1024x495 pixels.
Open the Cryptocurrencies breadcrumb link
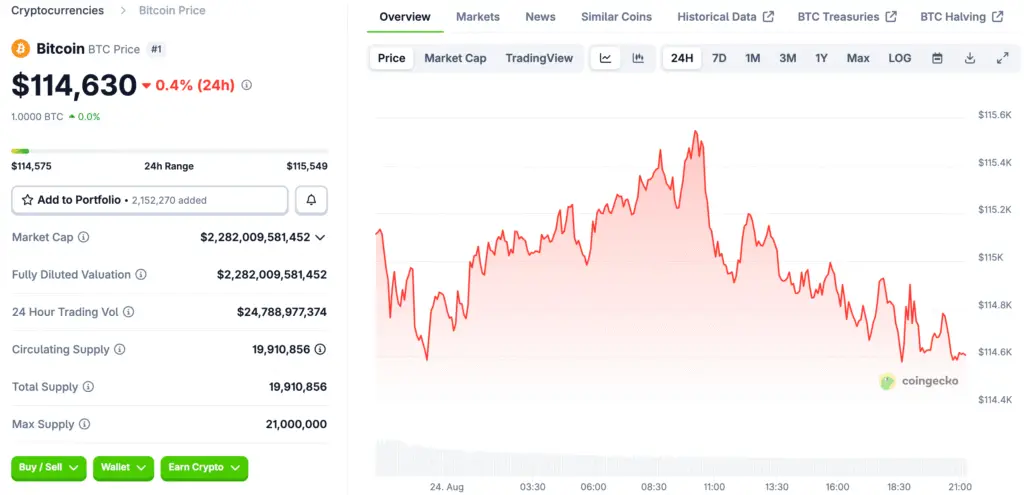pyautogui.click(x=57, y=10)
